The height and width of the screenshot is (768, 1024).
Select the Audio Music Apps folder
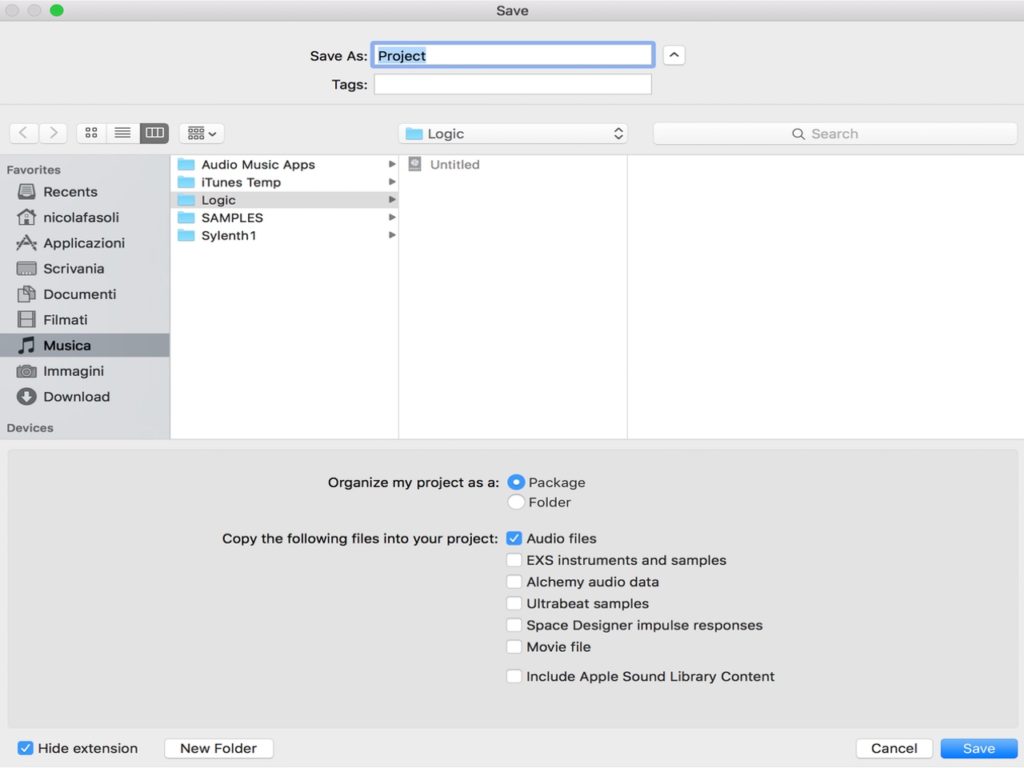pos(258,165)
